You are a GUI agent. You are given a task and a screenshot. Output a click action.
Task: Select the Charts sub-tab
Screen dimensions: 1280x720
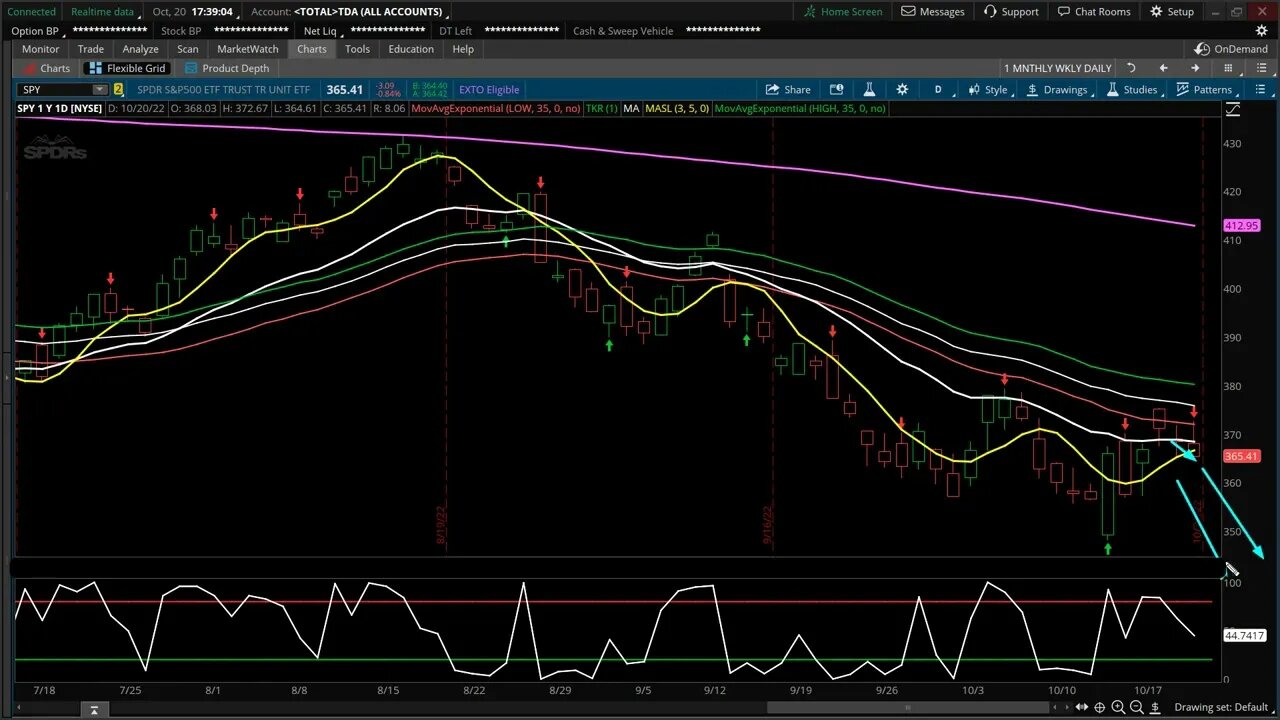47,68
